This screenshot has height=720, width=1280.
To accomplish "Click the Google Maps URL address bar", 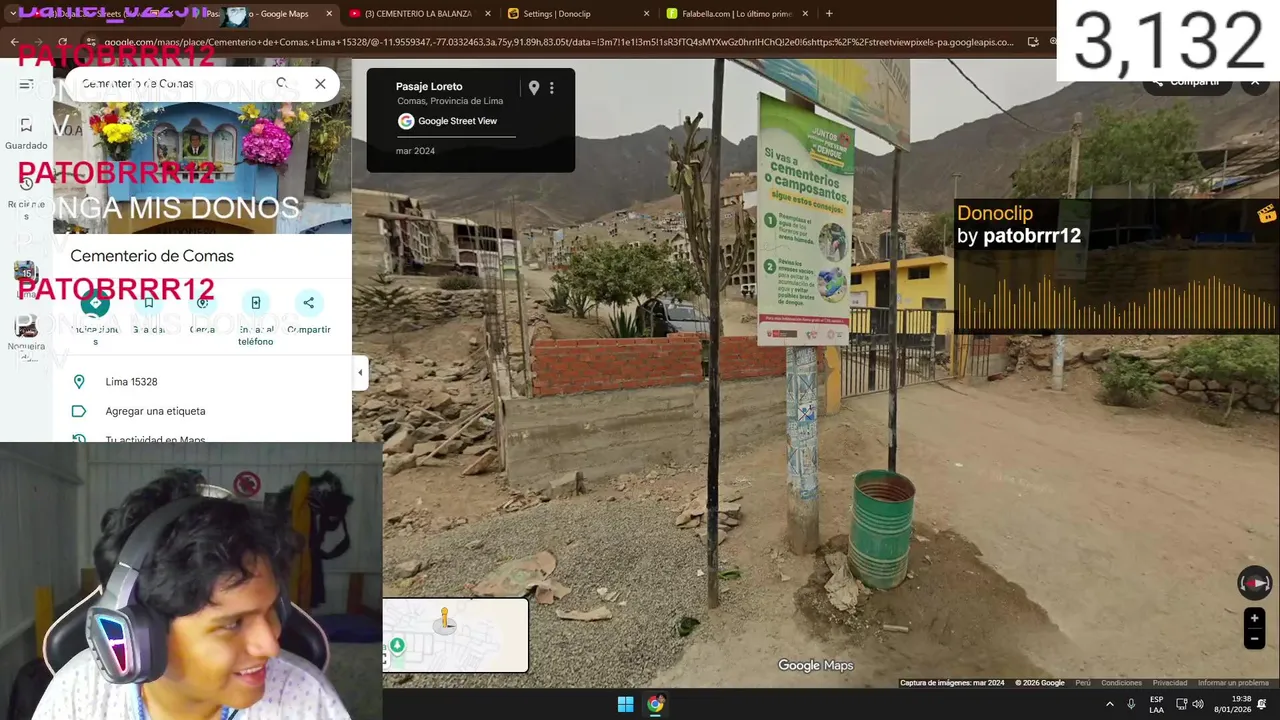I will tap(558, 42).
